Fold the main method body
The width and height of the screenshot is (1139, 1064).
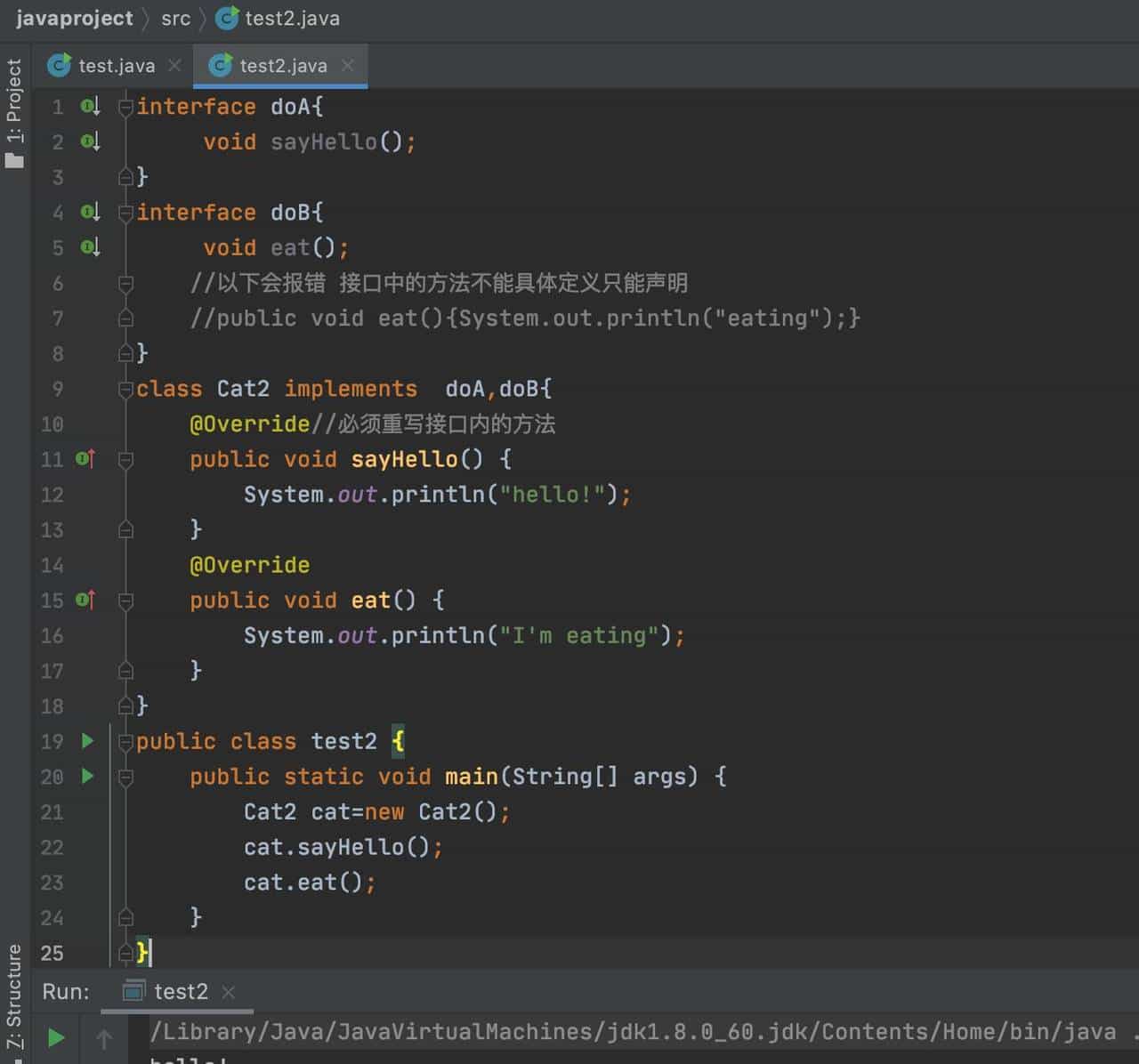(x=125, y=778)
